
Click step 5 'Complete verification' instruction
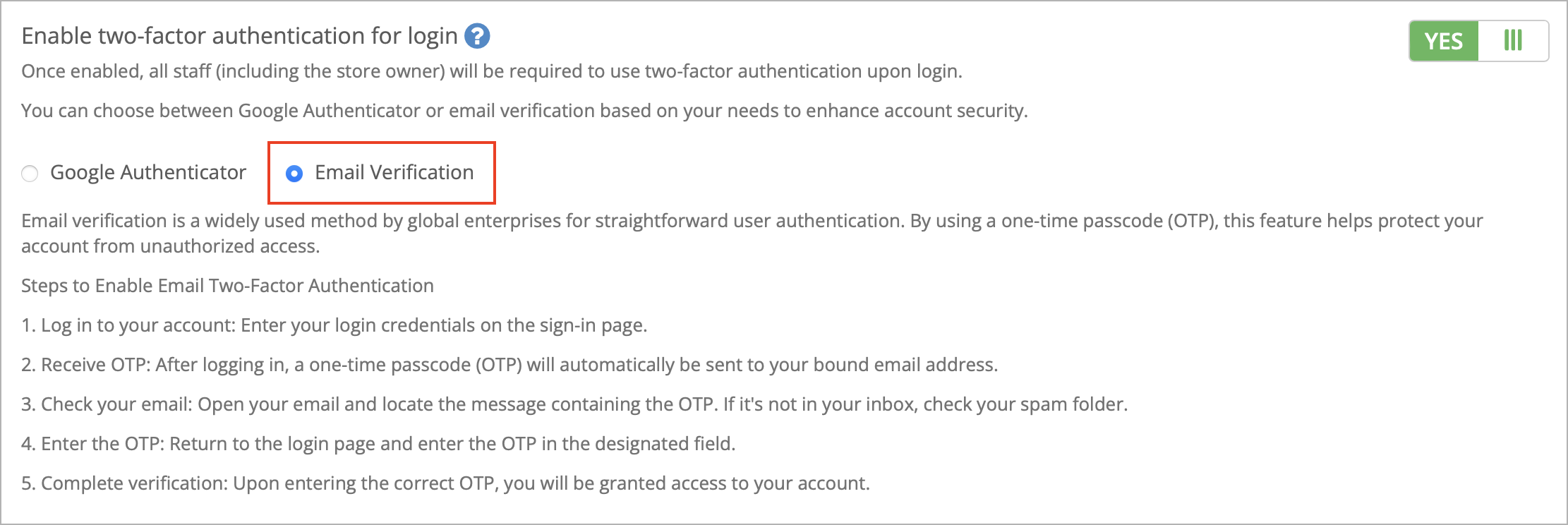pyautogui.click(x=445, y=483)
